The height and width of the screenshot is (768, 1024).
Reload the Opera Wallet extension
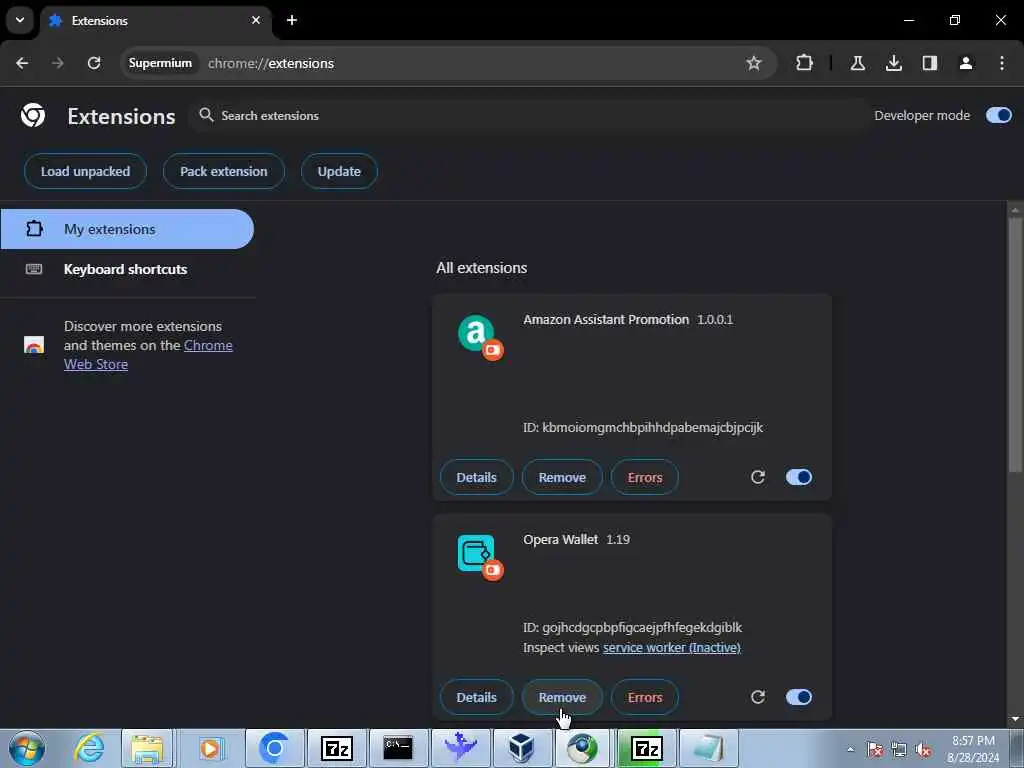[758, 697]
